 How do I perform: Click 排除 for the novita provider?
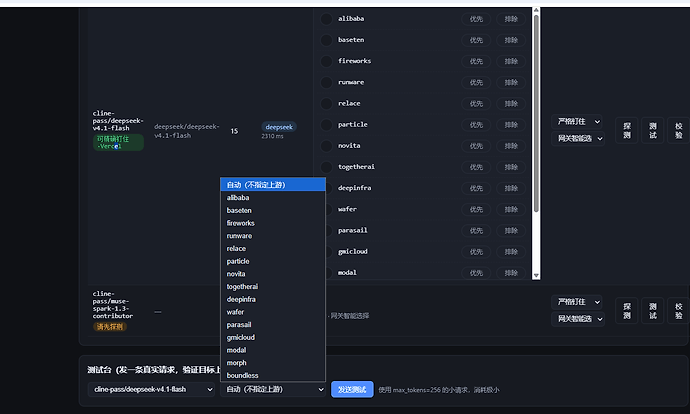click(511, 146)
